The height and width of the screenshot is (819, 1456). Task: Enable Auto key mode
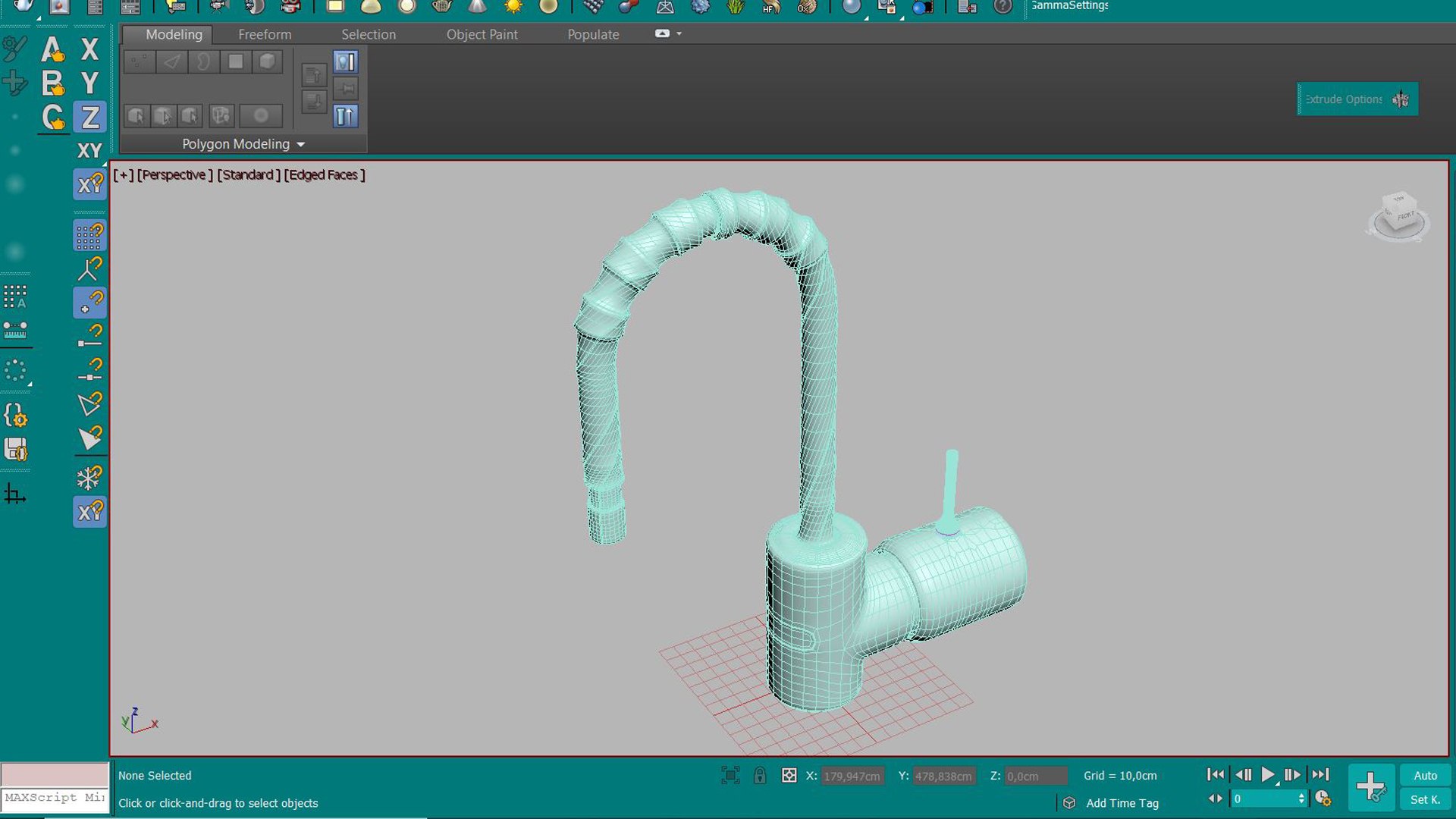pyautogui.click(x=1425, y=776)
